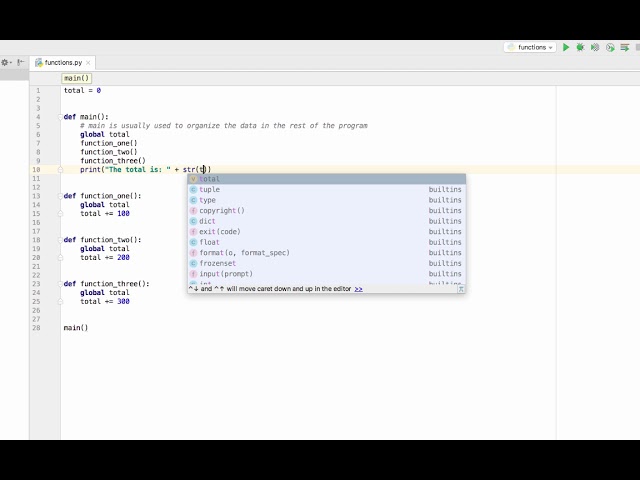This screenshot has height=480, width=640.
Task: Click the function_three() call on line 9
Action: click(113, 161)
